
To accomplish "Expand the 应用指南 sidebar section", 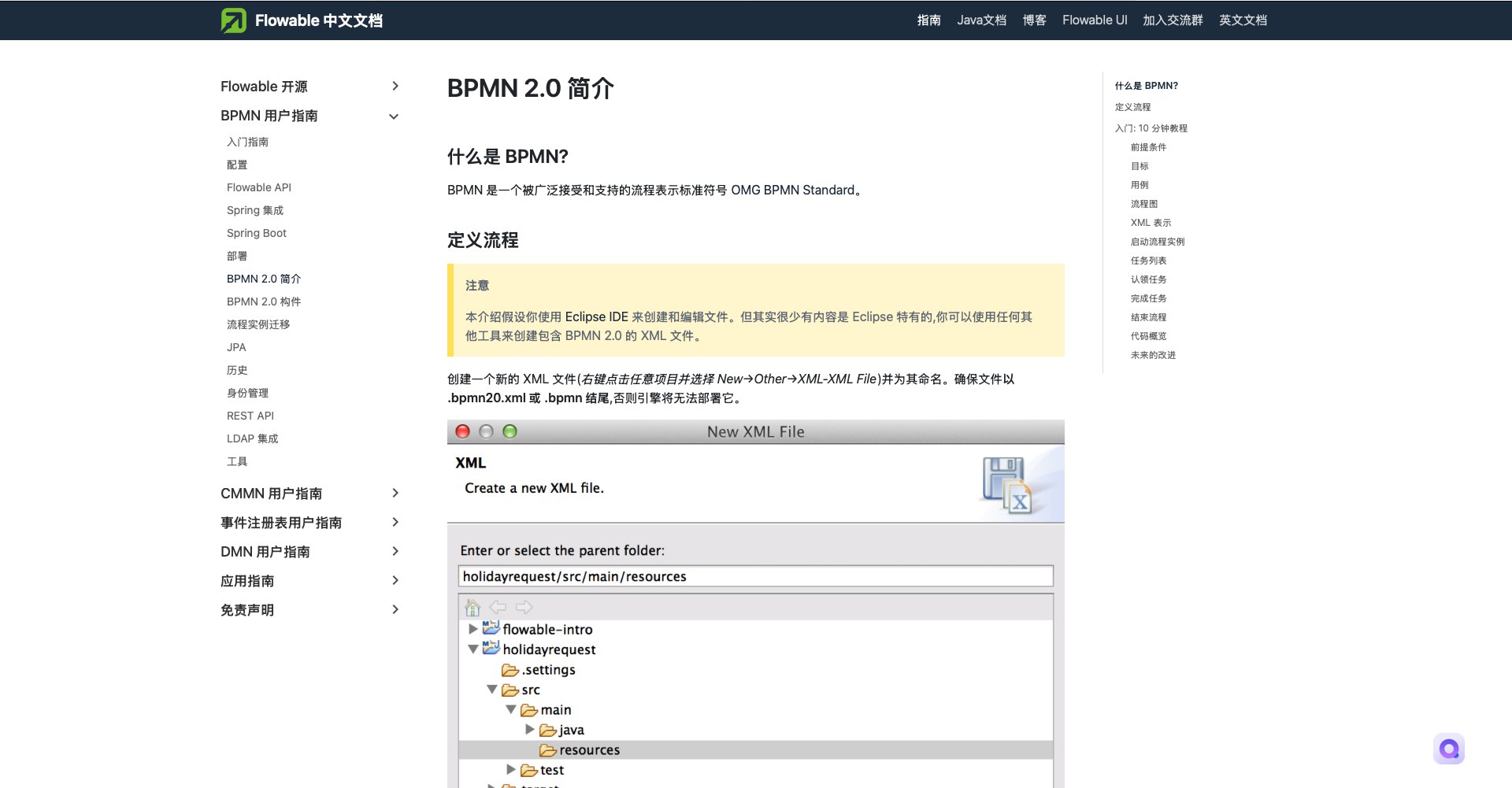I will [x=395, y=580].
